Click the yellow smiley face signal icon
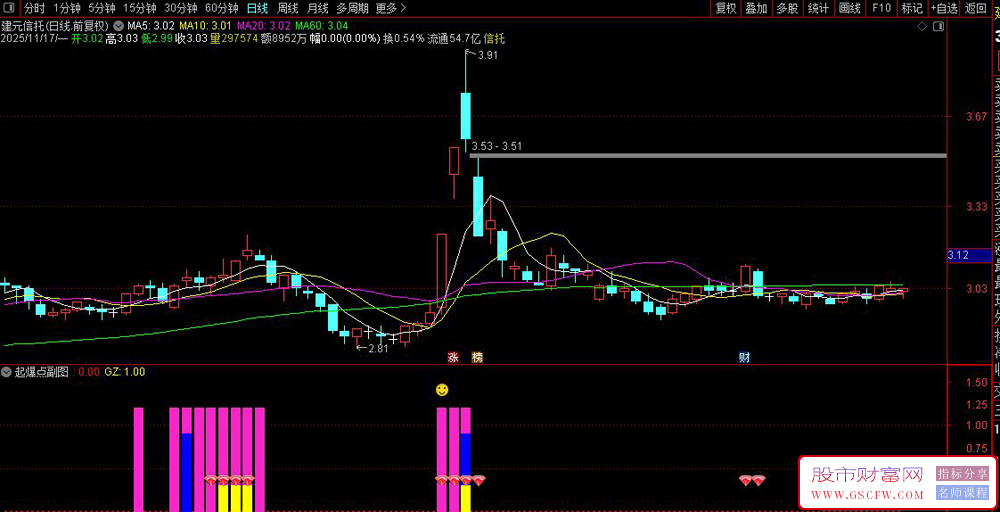 pyautogui.click(x=442, y=389)
